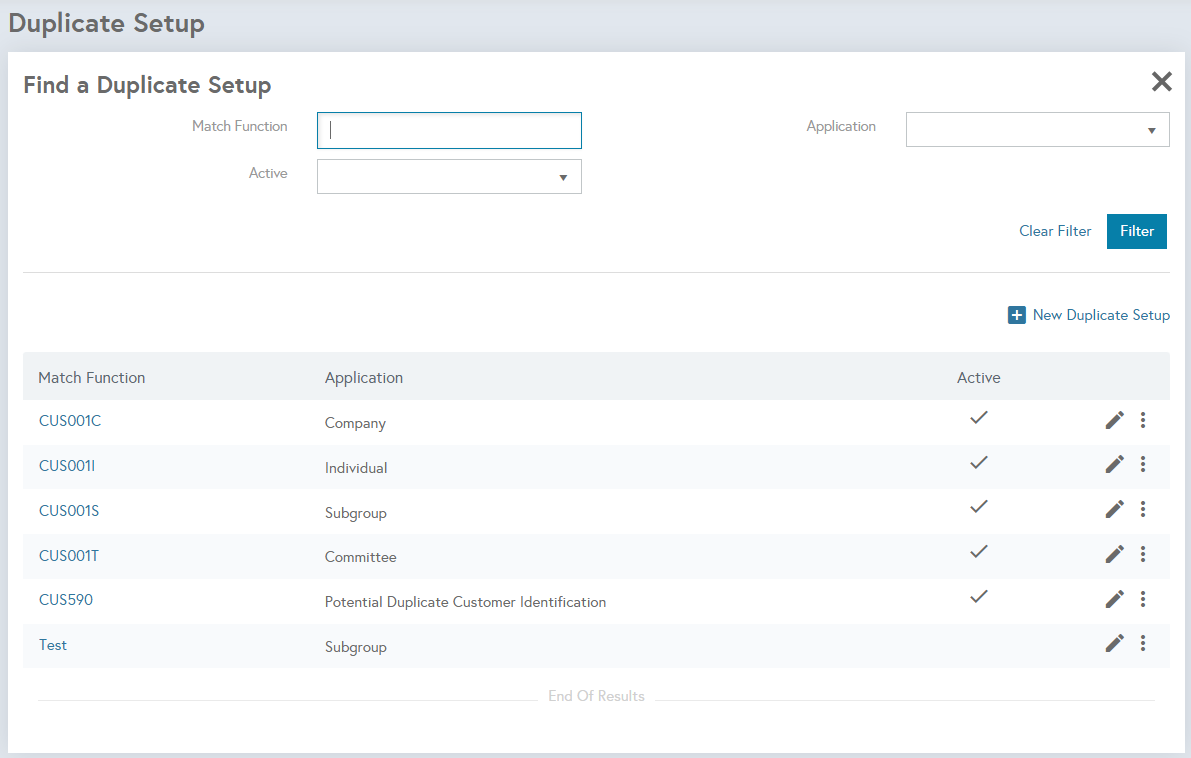Screen dimensions: 1191x758
Task: Click the Subgroup cell in CUS001S row
Action: coord(355,513)
